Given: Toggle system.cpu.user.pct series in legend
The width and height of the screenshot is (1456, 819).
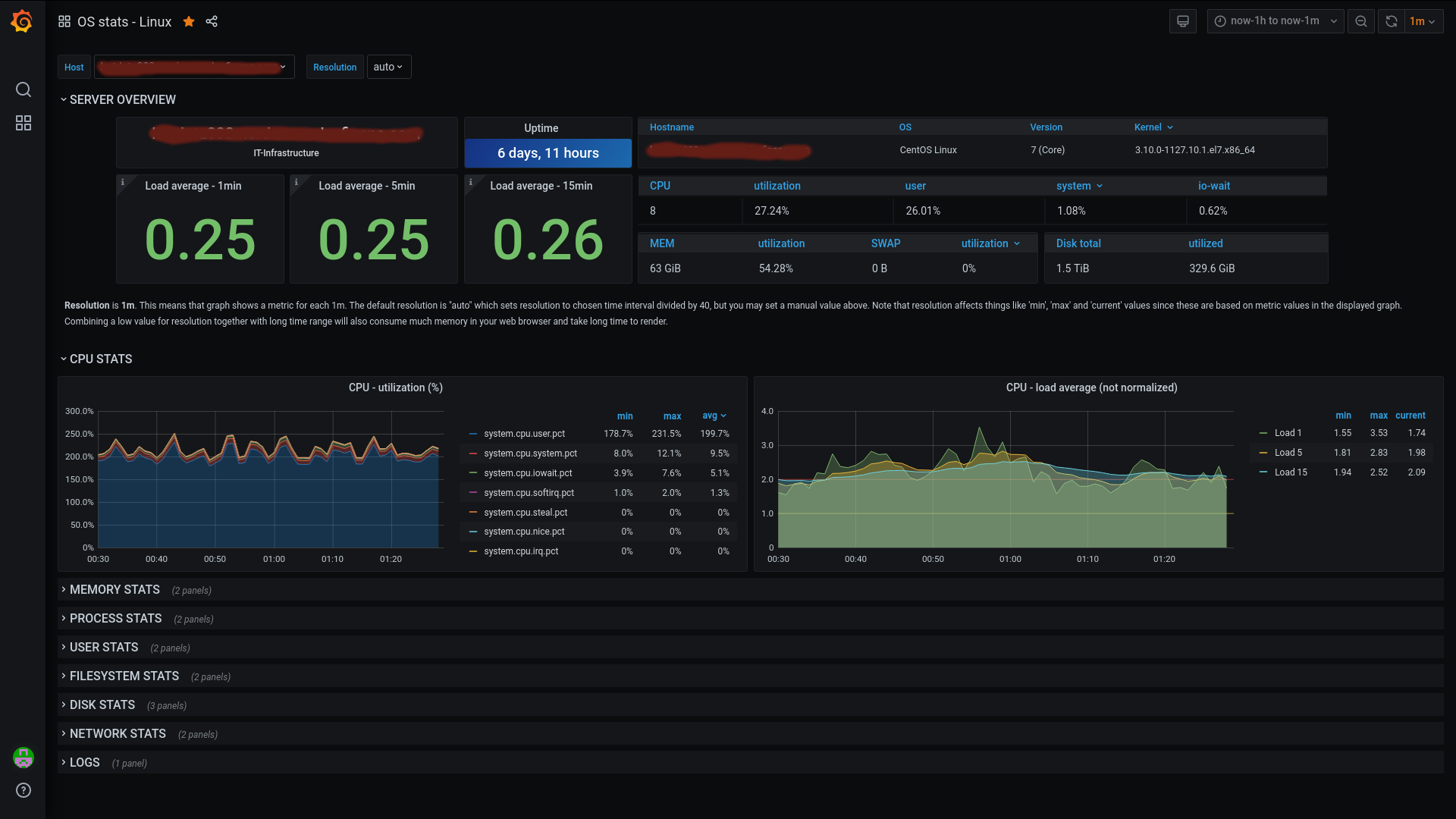Looking at the screenshot, I should [524, 434].
